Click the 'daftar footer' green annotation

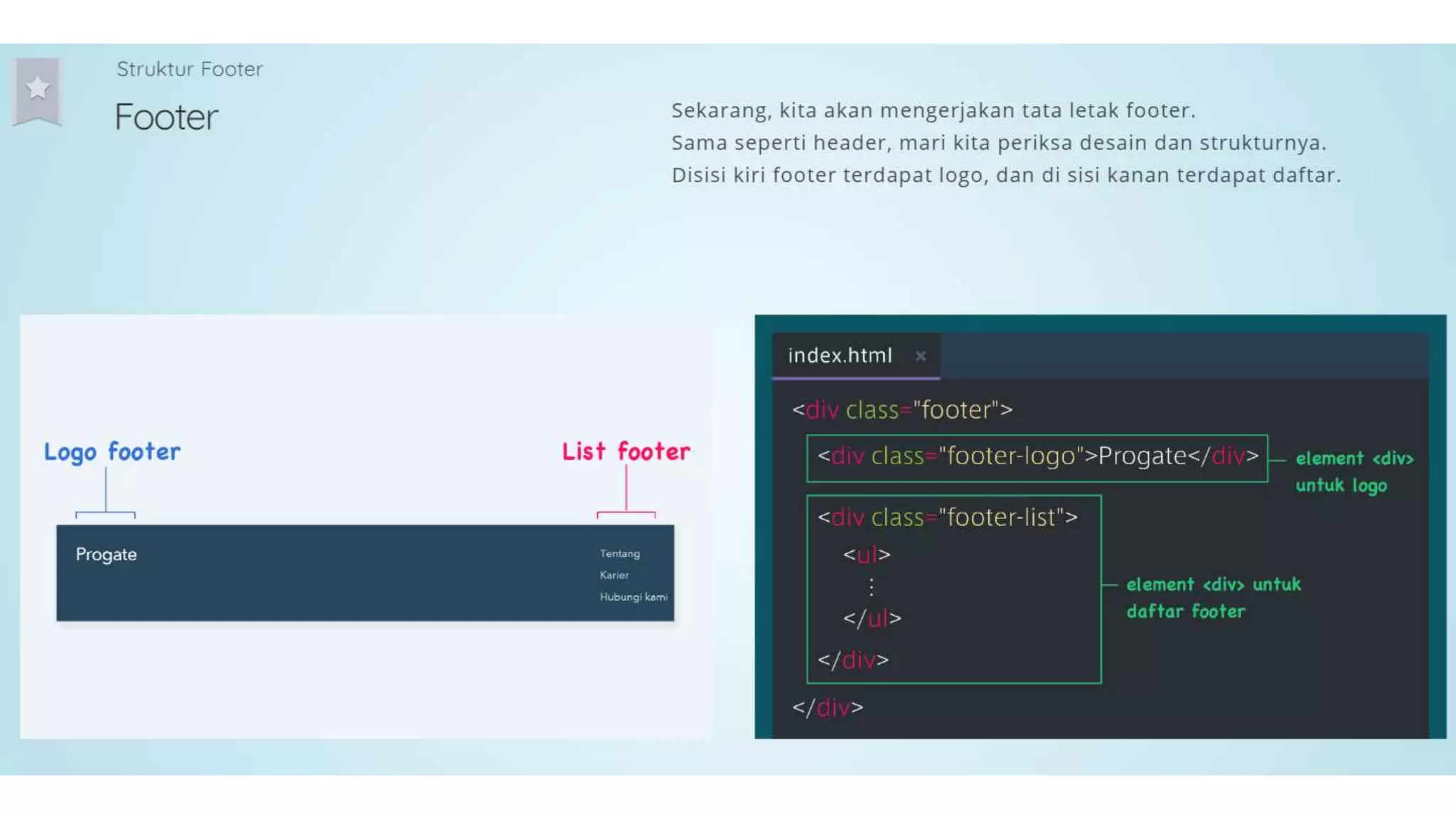tap(1185, 612)
